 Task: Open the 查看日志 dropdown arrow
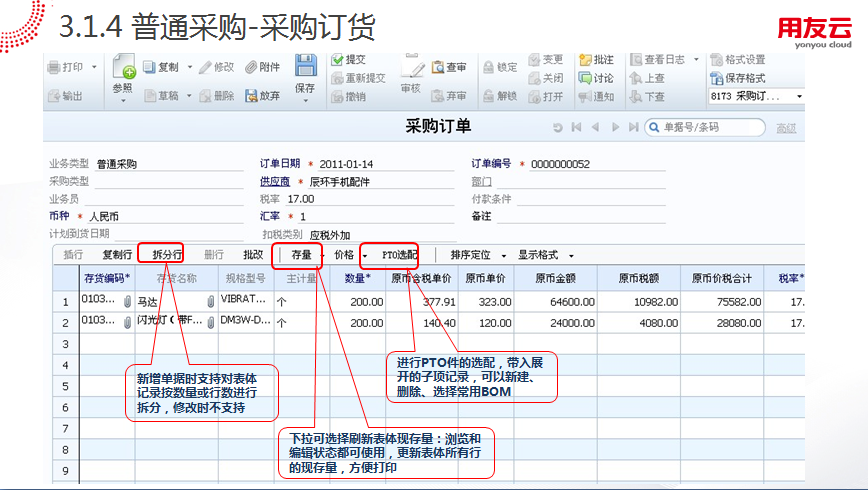click(x=696, y=59)
